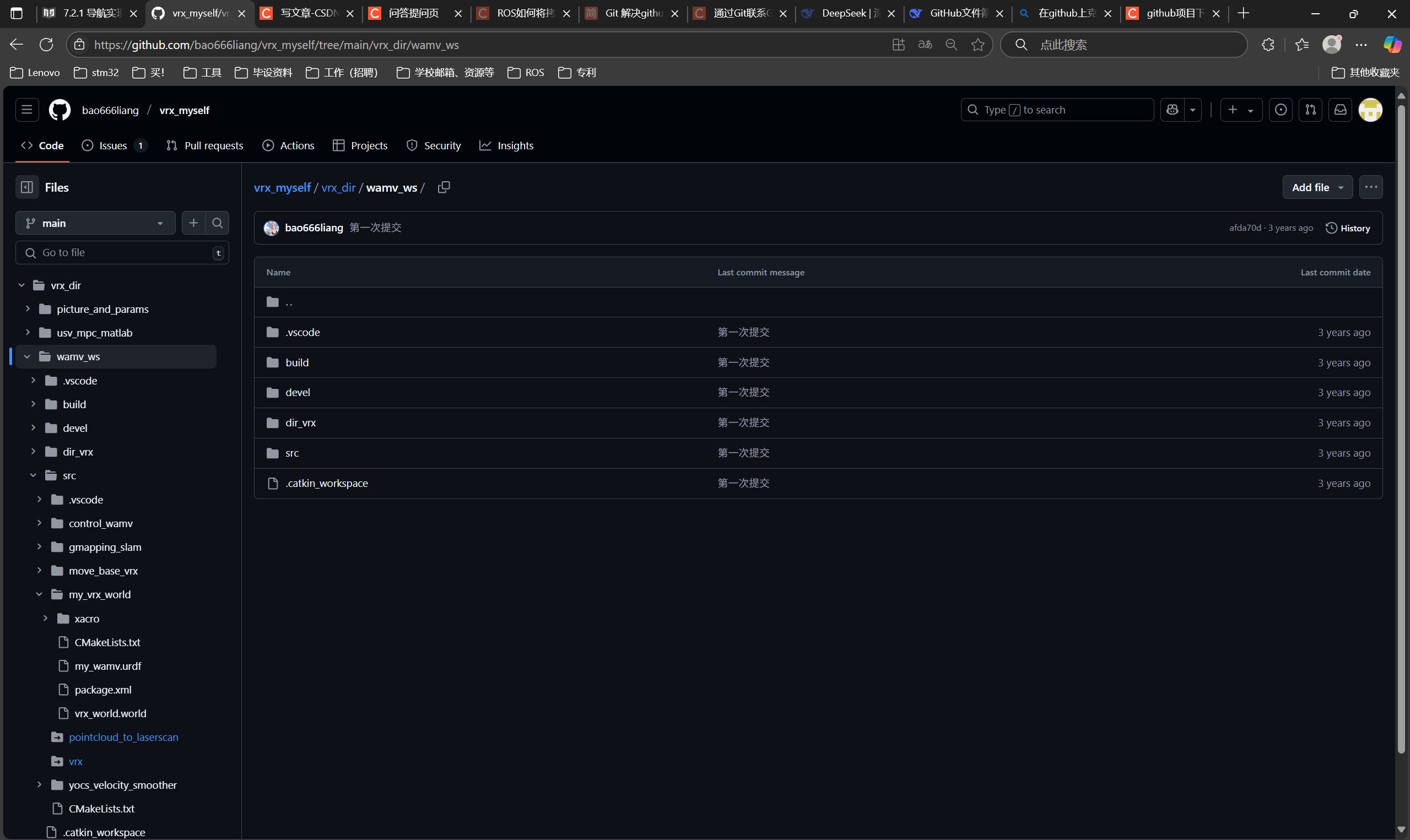This screenshot has height=840, width=1410.
Task: Open the global navigation hamburger menu
Action: (26, 110)
